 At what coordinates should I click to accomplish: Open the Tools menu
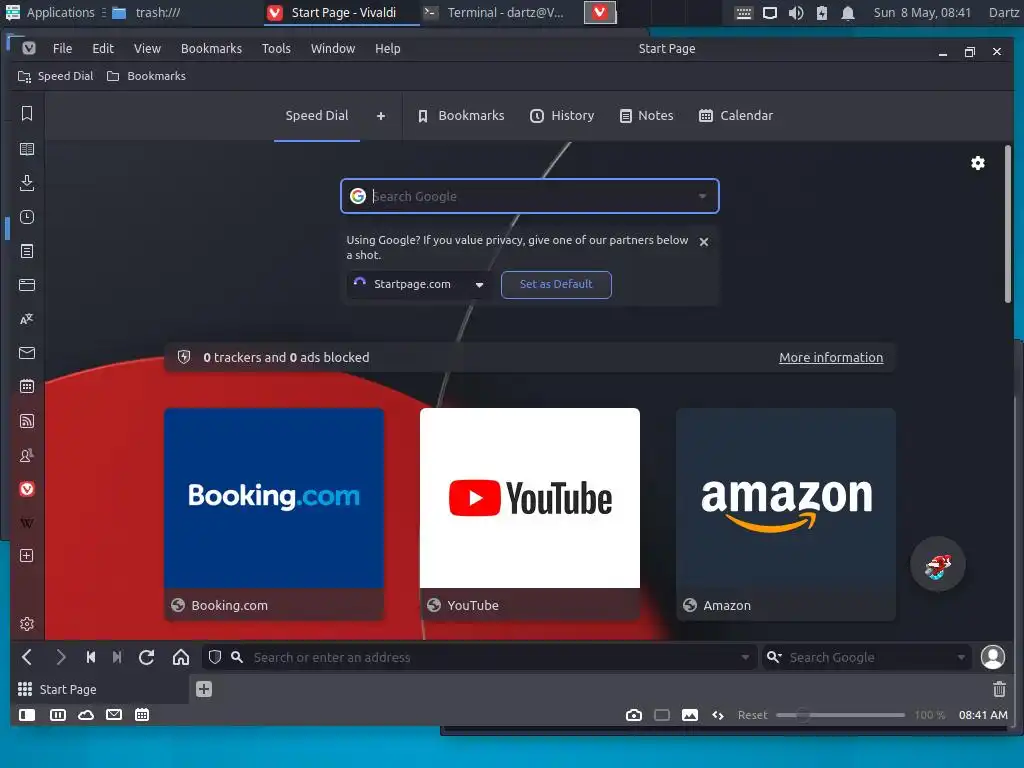click(276, 48)
